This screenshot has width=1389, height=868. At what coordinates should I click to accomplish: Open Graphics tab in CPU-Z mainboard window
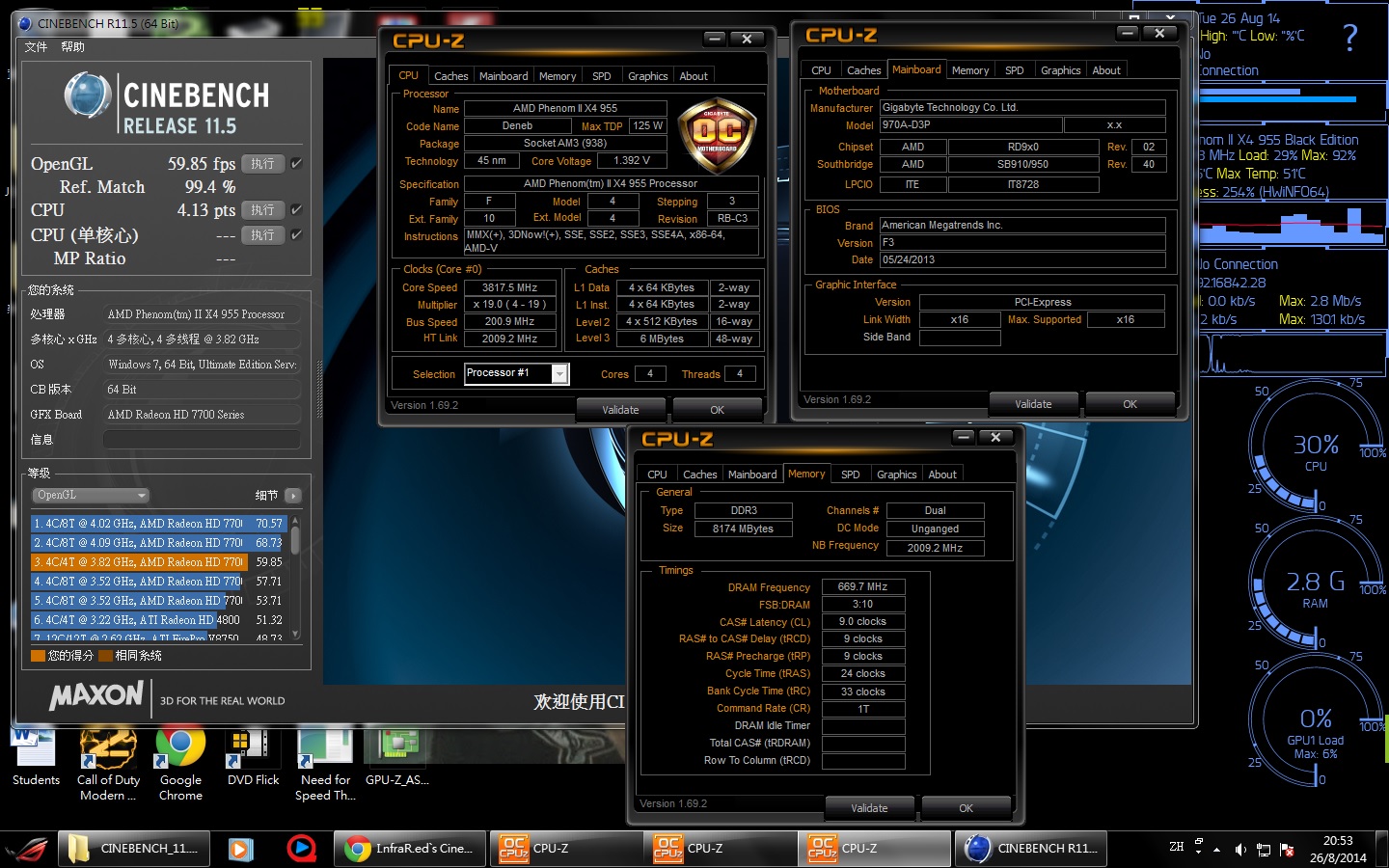pyautogui.click(x=1060, y=70)
